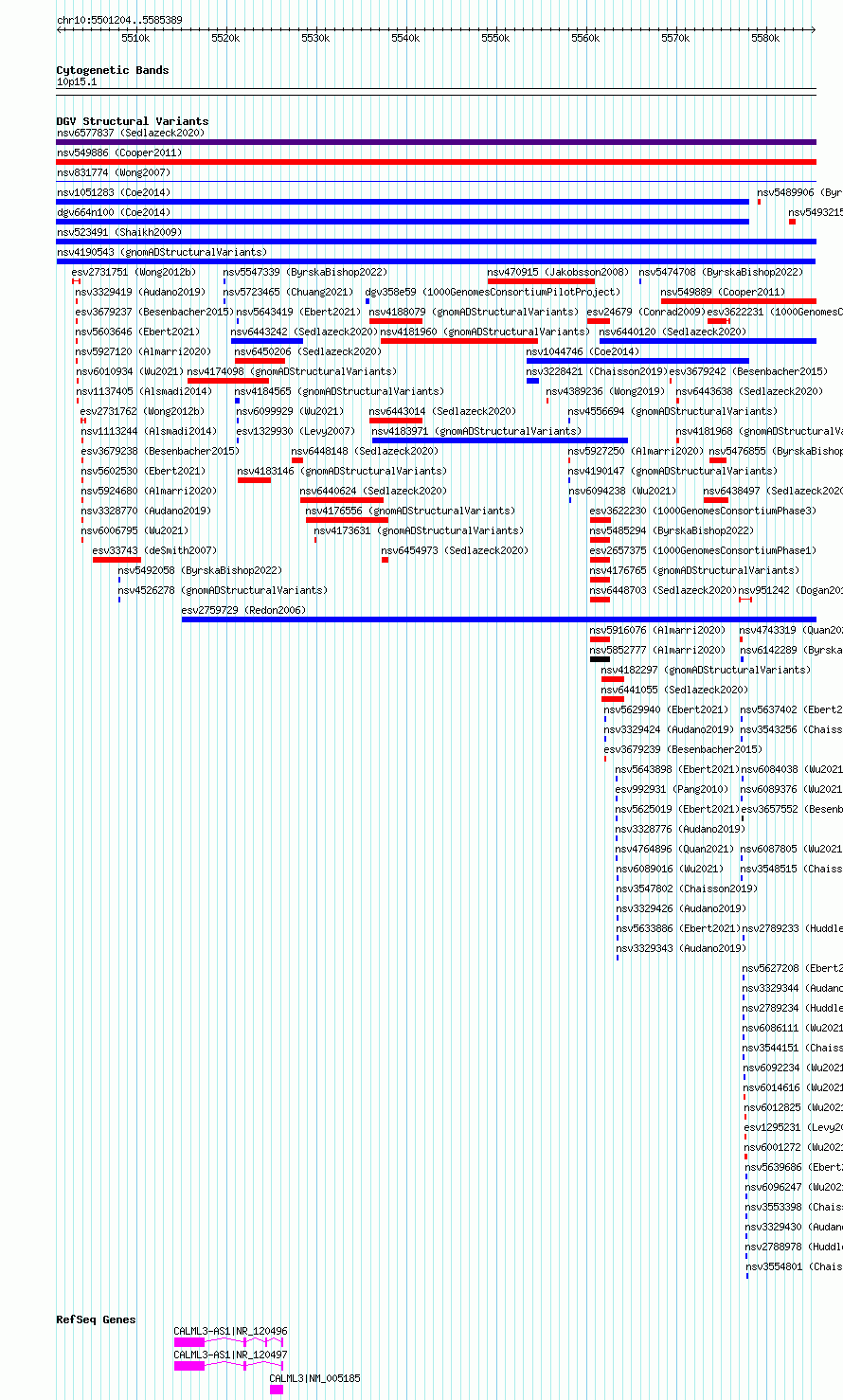Click the magenta CALML3 gene block

tap(277, 1390)
